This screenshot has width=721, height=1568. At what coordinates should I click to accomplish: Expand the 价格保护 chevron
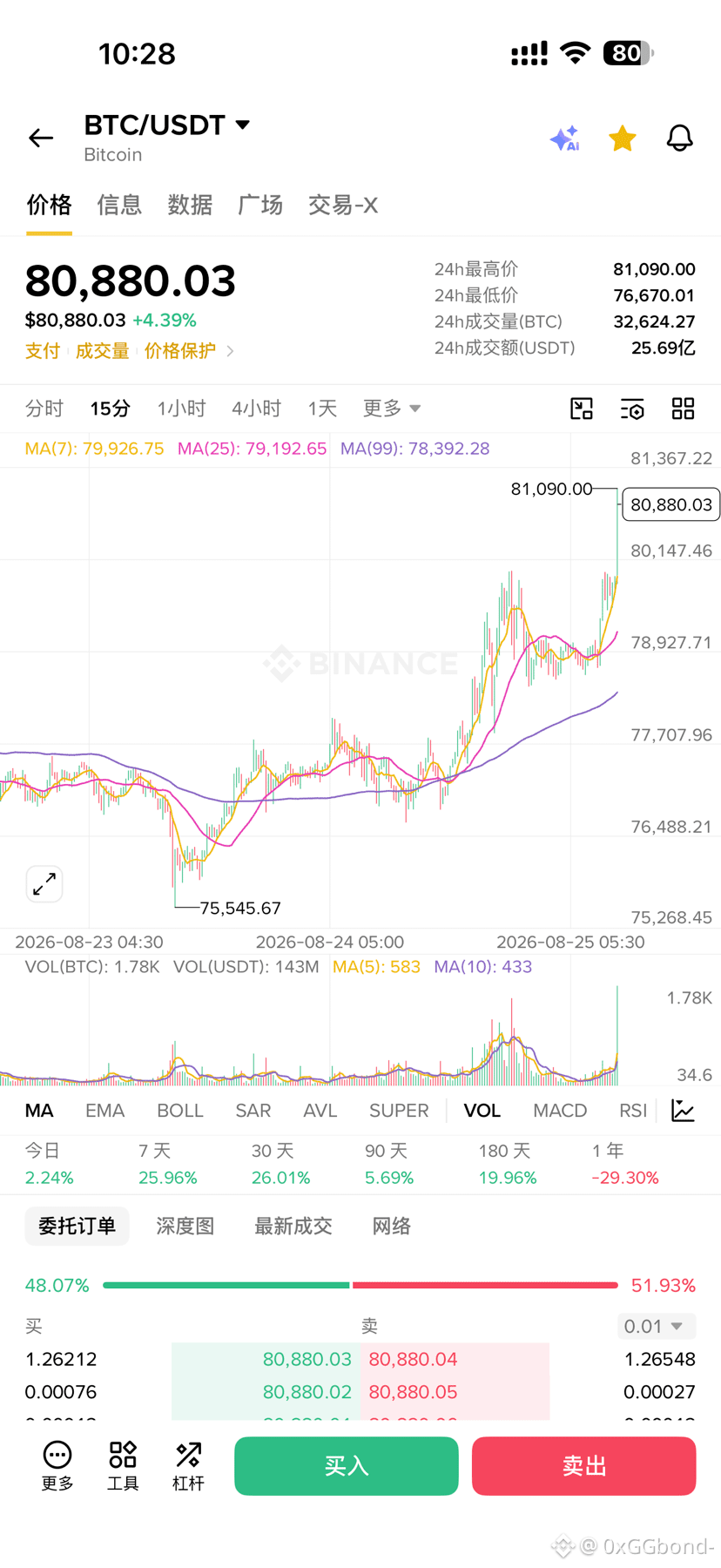point(230,351)
